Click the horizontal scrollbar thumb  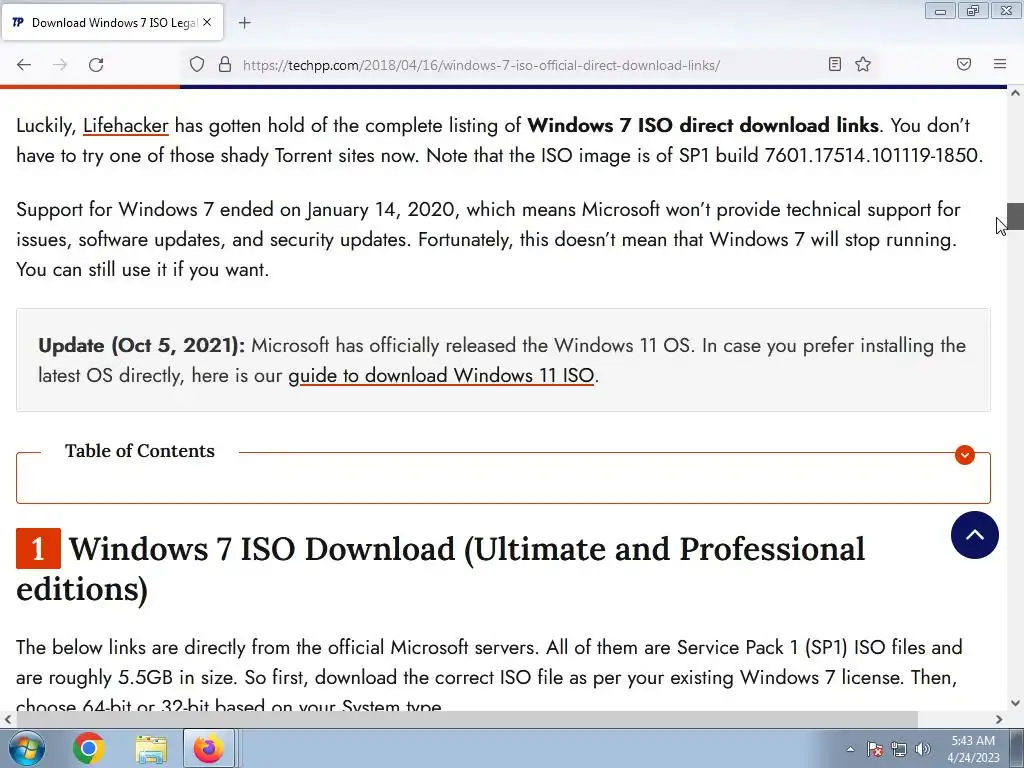pyautogui.click(x=467, y=719)
